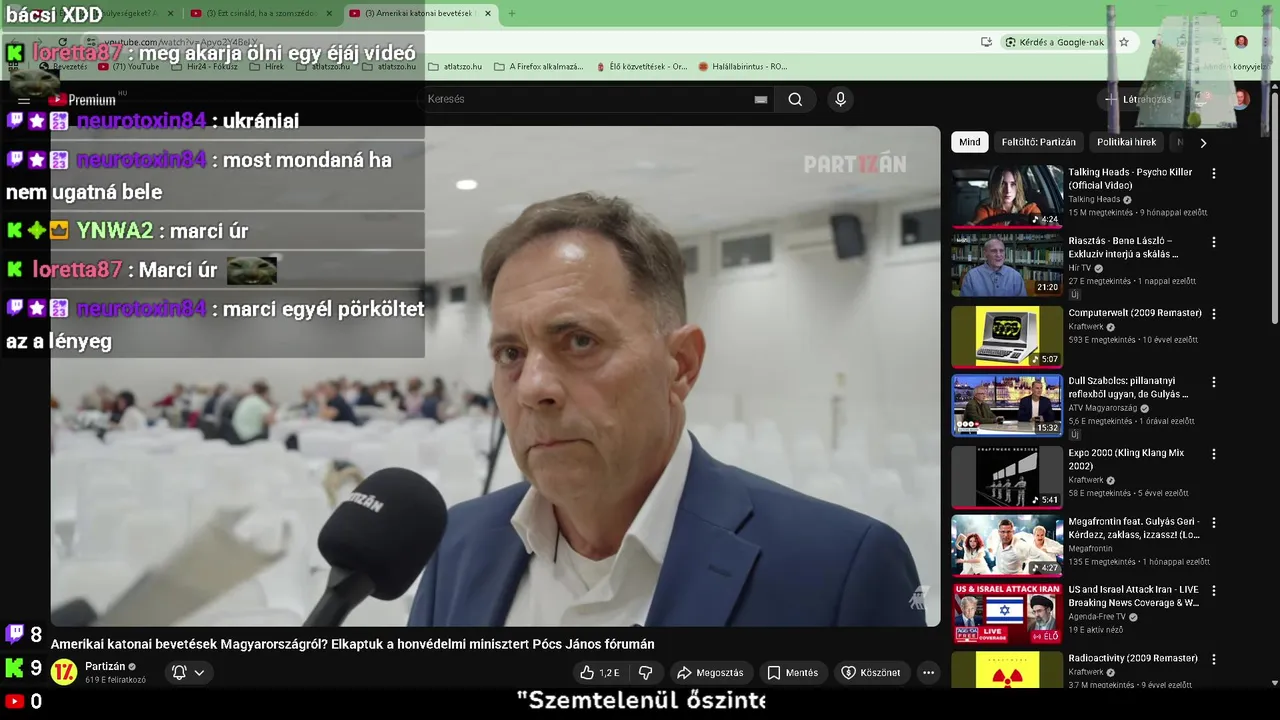The width and height of the screenshot is (1280, 720).
Task: Open the Dull Szabolcs ATV video thumbnail
Action: point(1007,406)
